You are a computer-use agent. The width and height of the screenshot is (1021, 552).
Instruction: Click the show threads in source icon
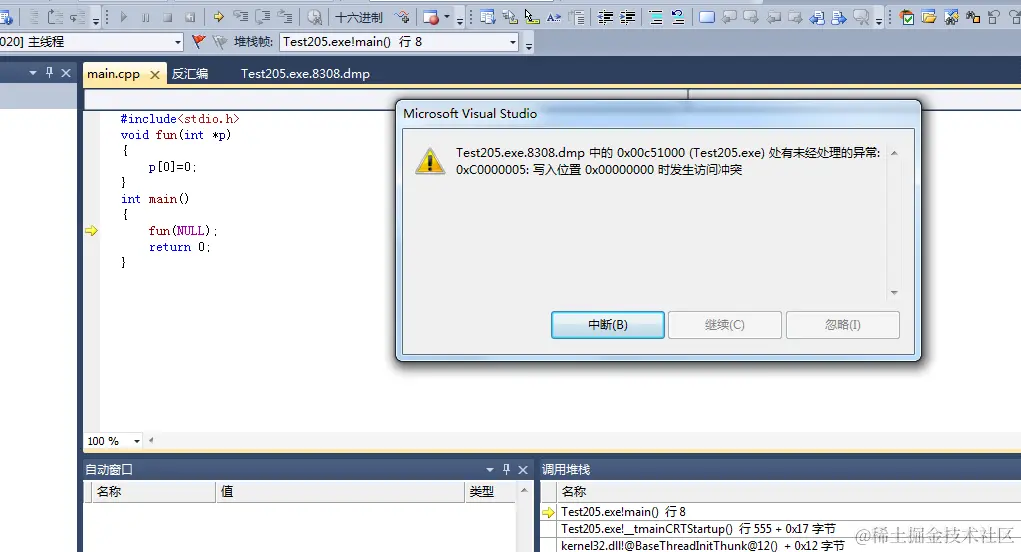click(402, 18)
